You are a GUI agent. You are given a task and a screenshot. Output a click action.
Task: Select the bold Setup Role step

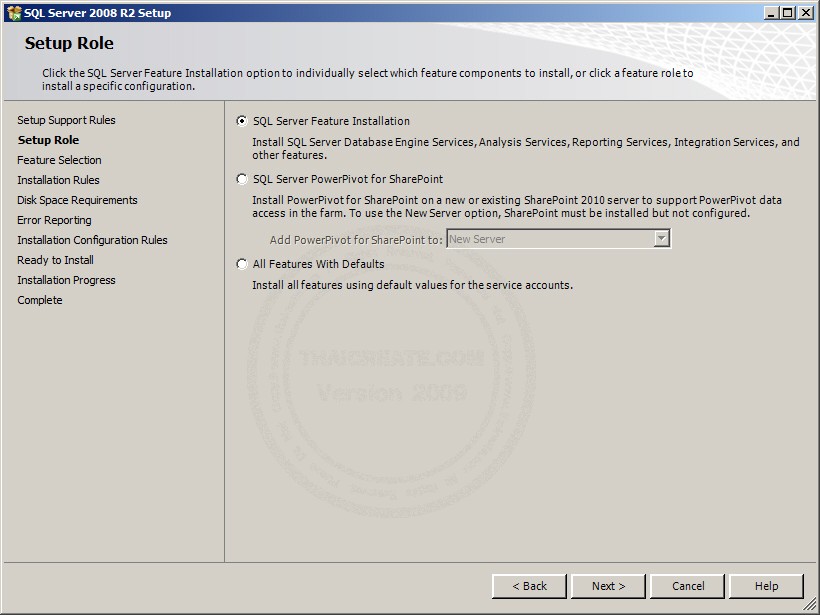tap(48, 140)
